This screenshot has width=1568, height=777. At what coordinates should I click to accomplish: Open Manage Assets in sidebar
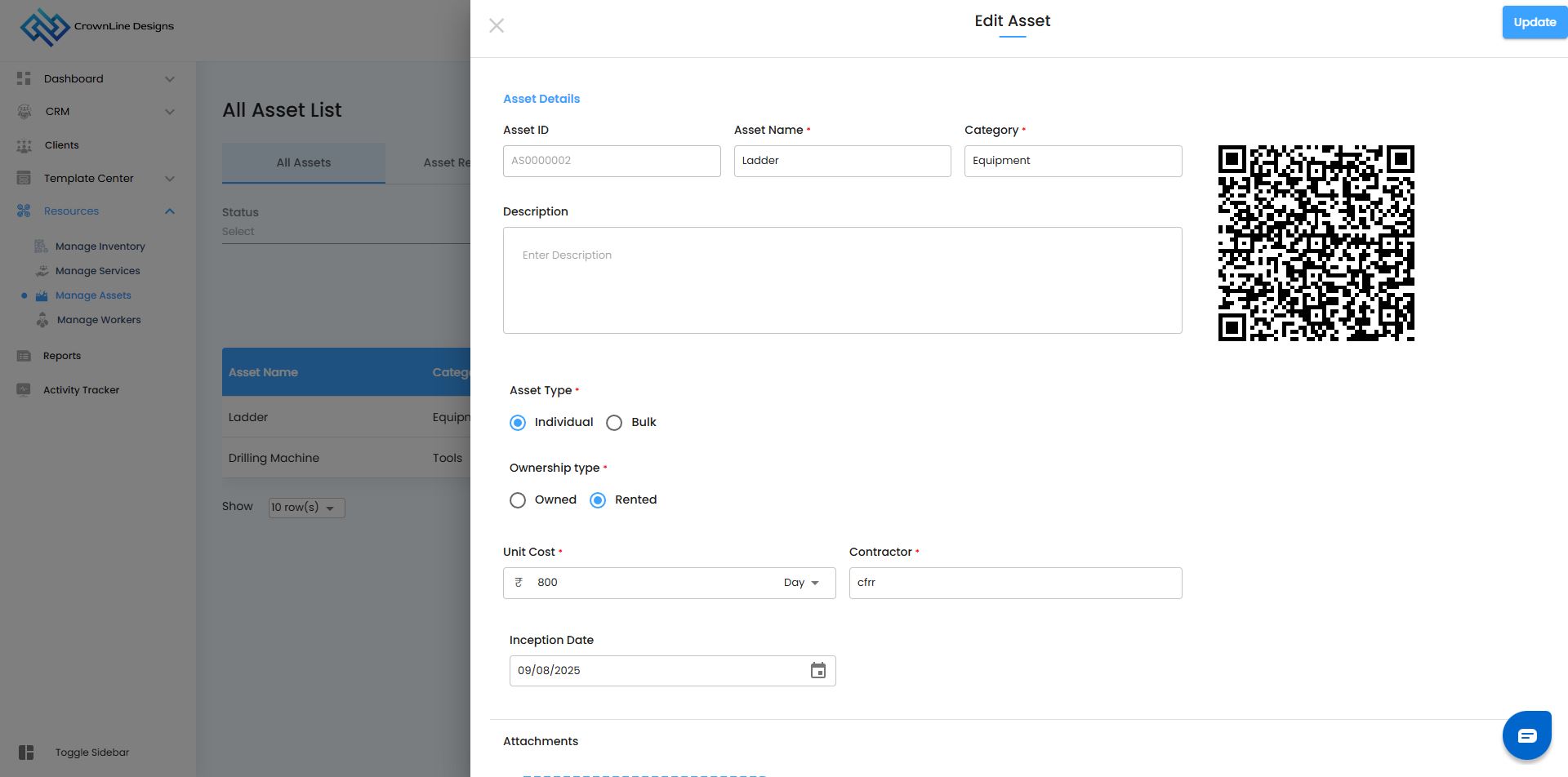click(x=93, y=295)
